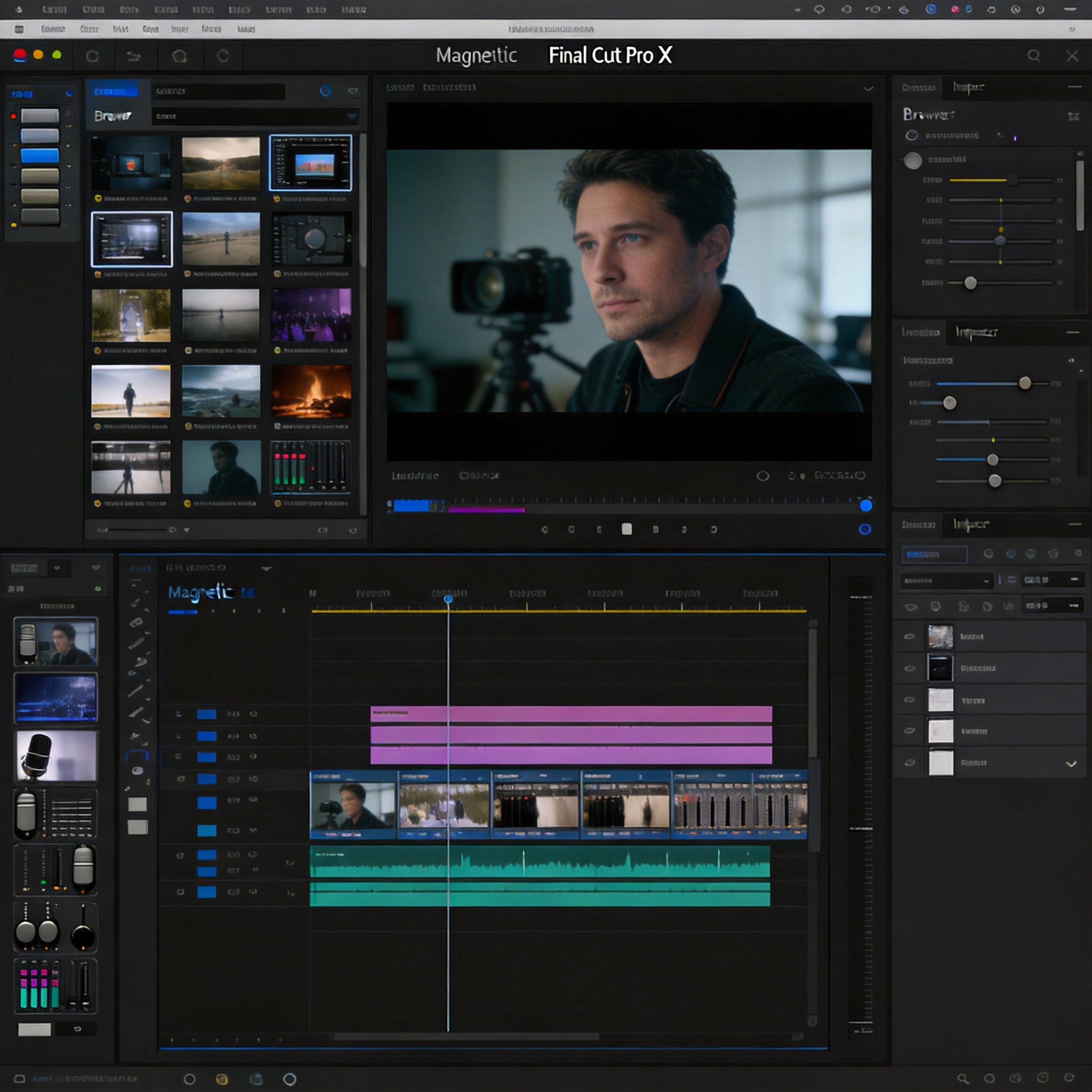Viewport: 1092px width, 1092px height.
Task: Open the chevron dropdown at the viewer's top-right corner
Action: click(x=868, y=89)
